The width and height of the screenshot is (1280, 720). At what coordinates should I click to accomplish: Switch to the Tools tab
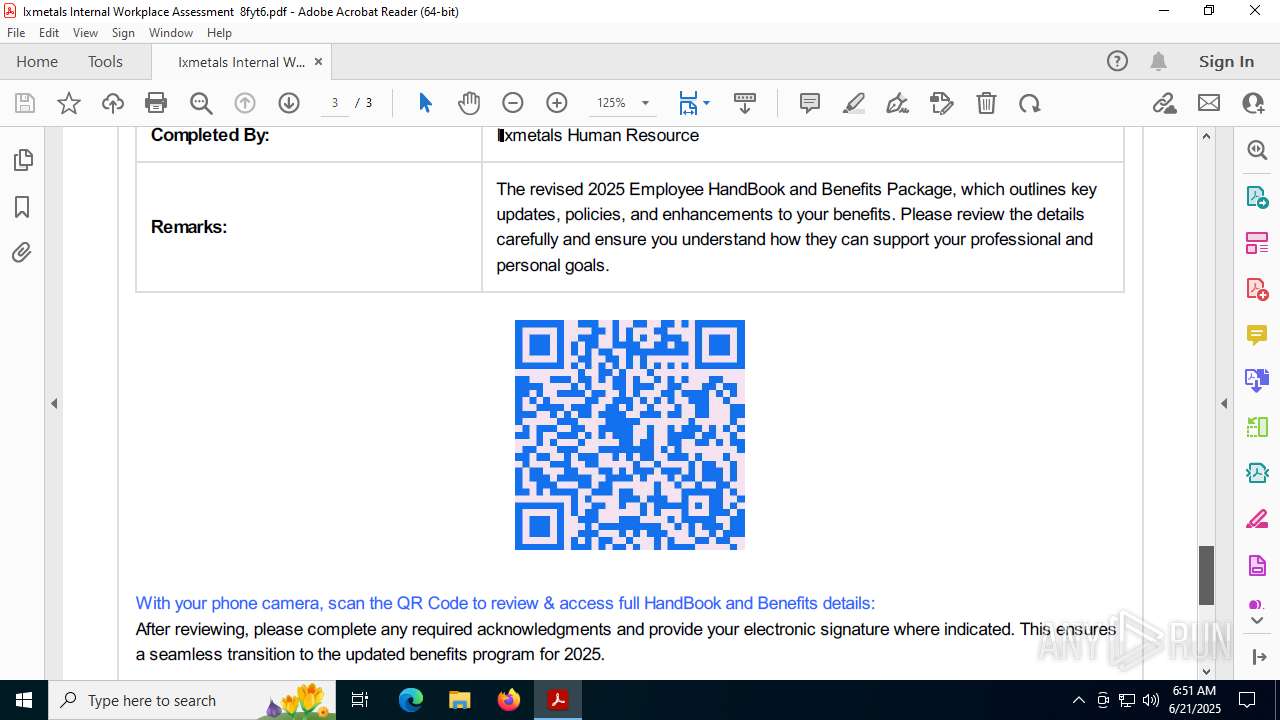(105, 62)
